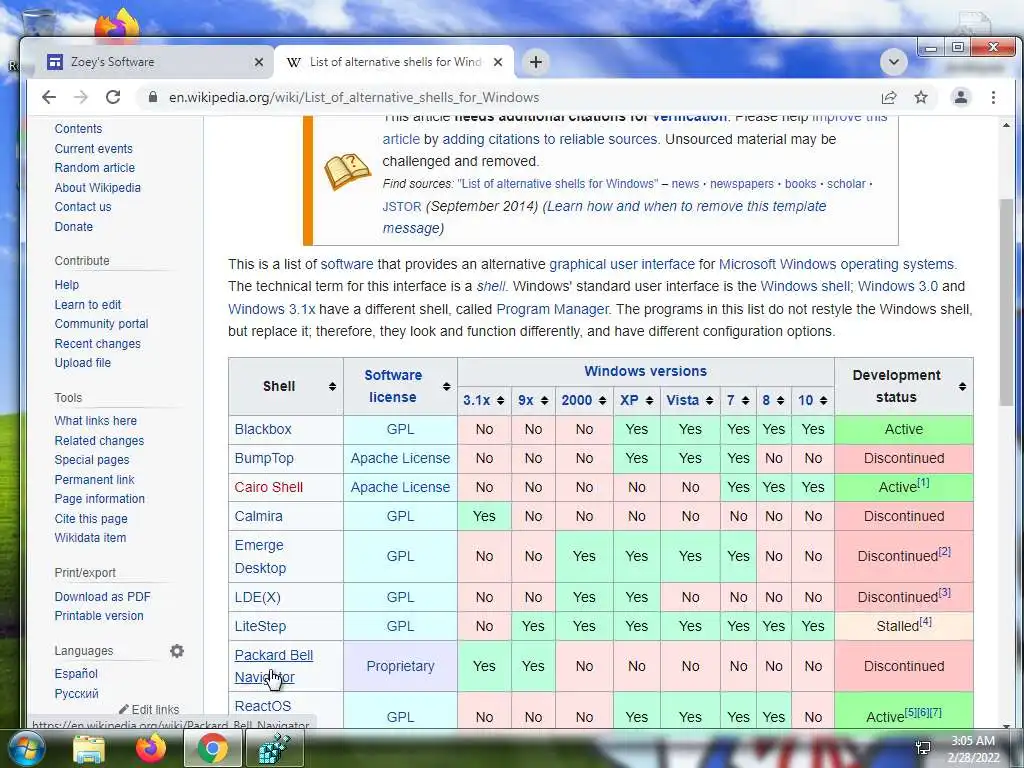Click the Windows Start orb

pos(26,748)
